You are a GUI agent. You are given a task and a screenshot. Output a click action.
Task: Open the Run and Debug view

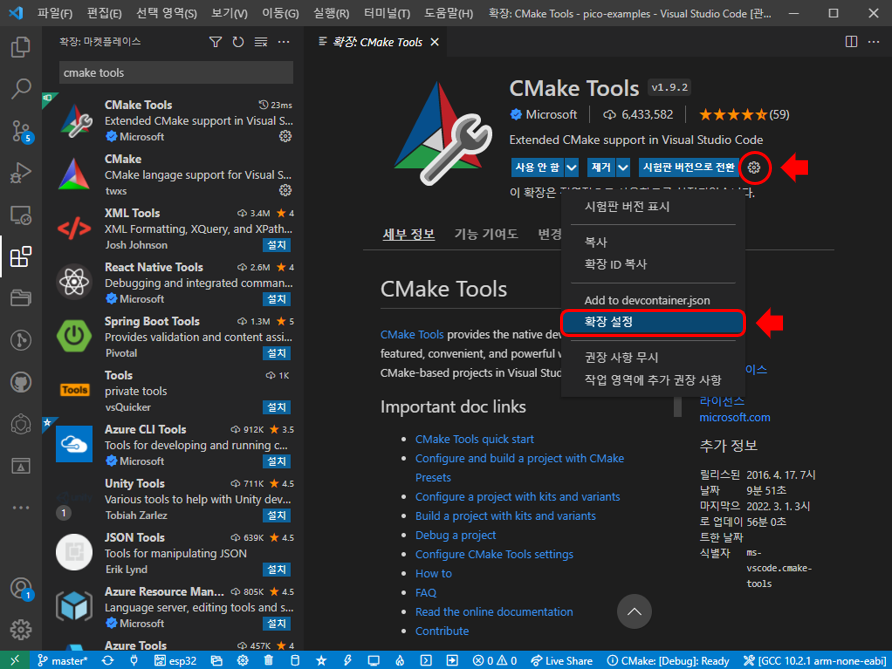20,173
